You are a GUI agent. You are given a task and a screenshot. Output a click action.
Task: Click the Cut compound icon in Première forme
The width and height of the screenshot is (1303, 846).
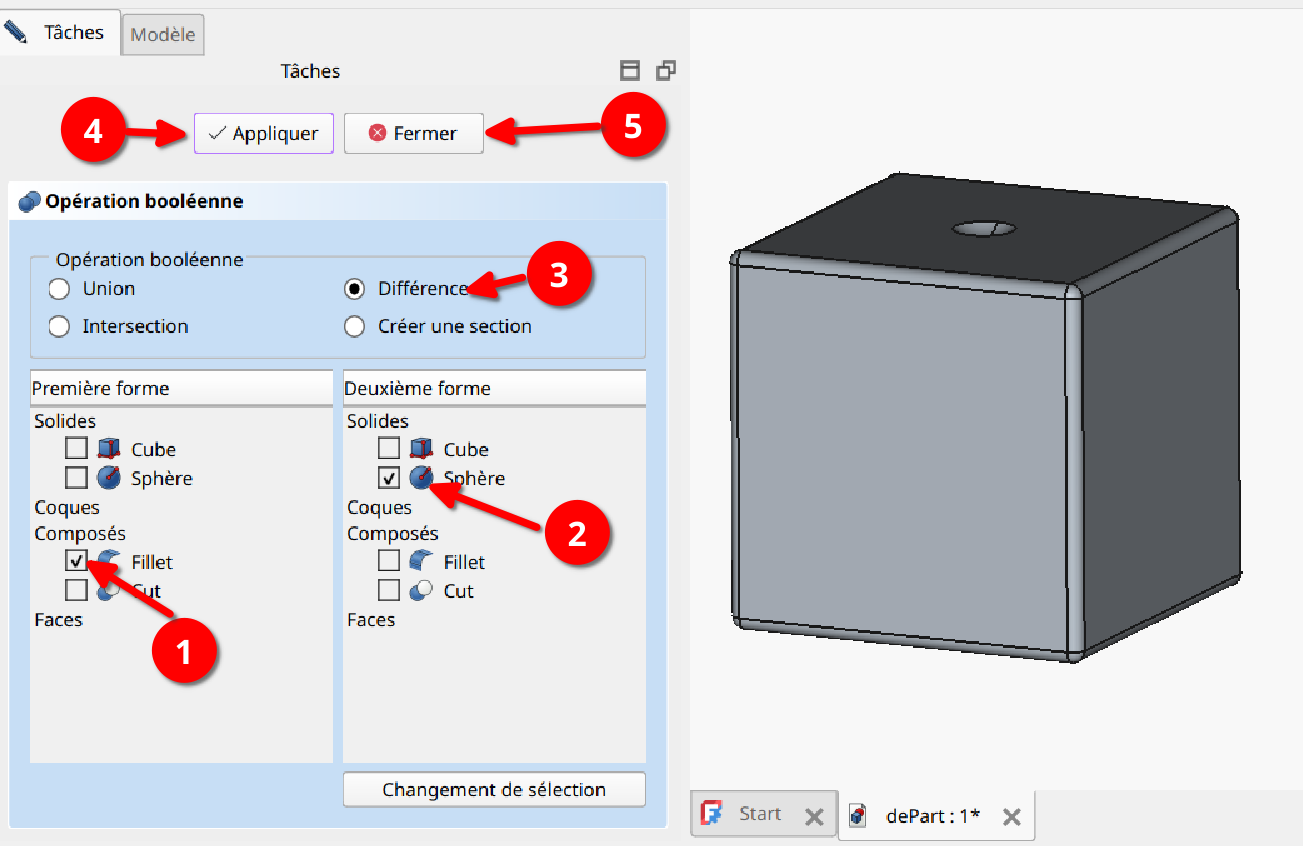[107, 590]
